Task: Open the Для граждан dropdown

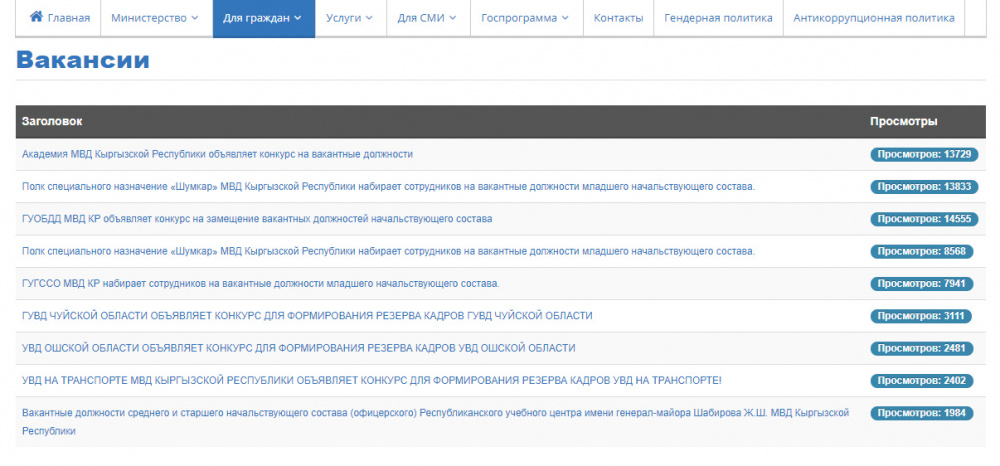Action: tap(263, 18)
